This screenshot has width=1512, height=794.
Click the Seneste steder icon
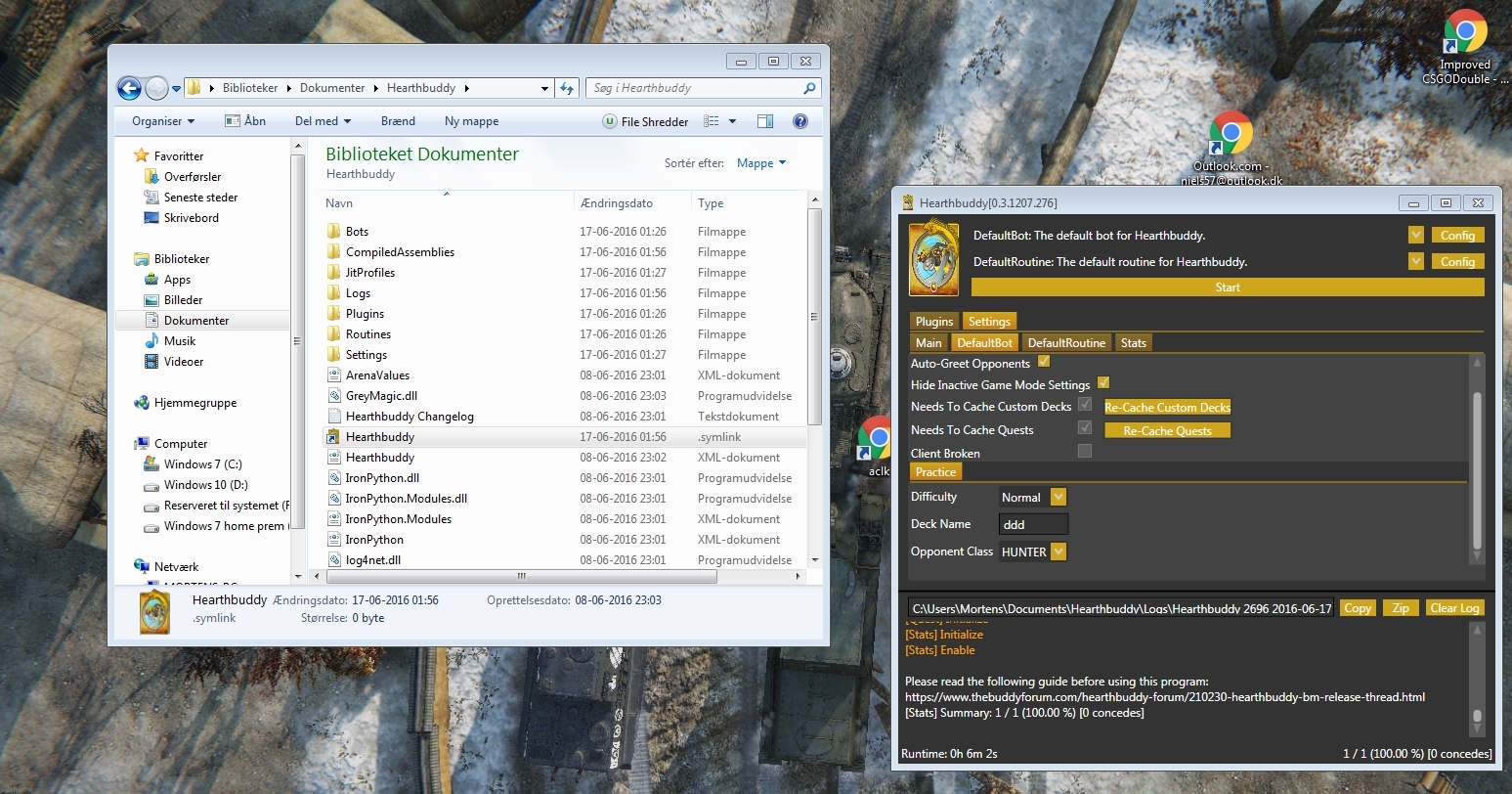[151, 198]
